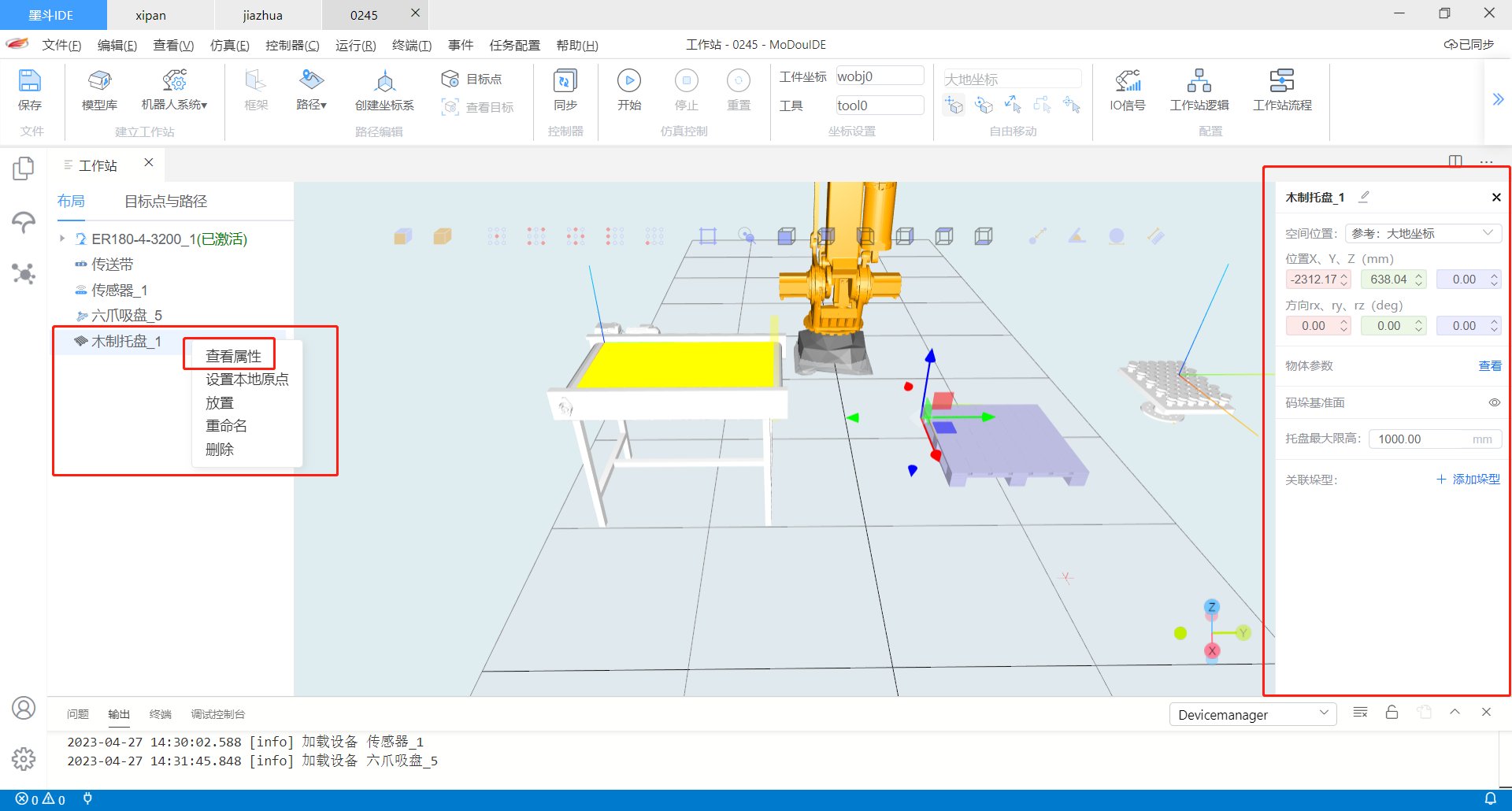1512x811 pixels.
Task: Click the Save (保存) icon
Action: pos(30,81)
